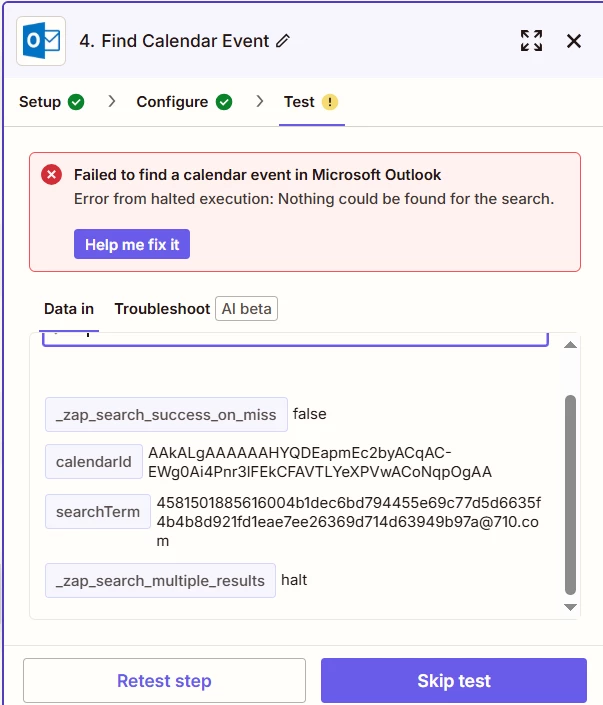Click the value 'false'
Image resolution: width=603 pixels, height=705 pixels.
click(x=310, y=414)
